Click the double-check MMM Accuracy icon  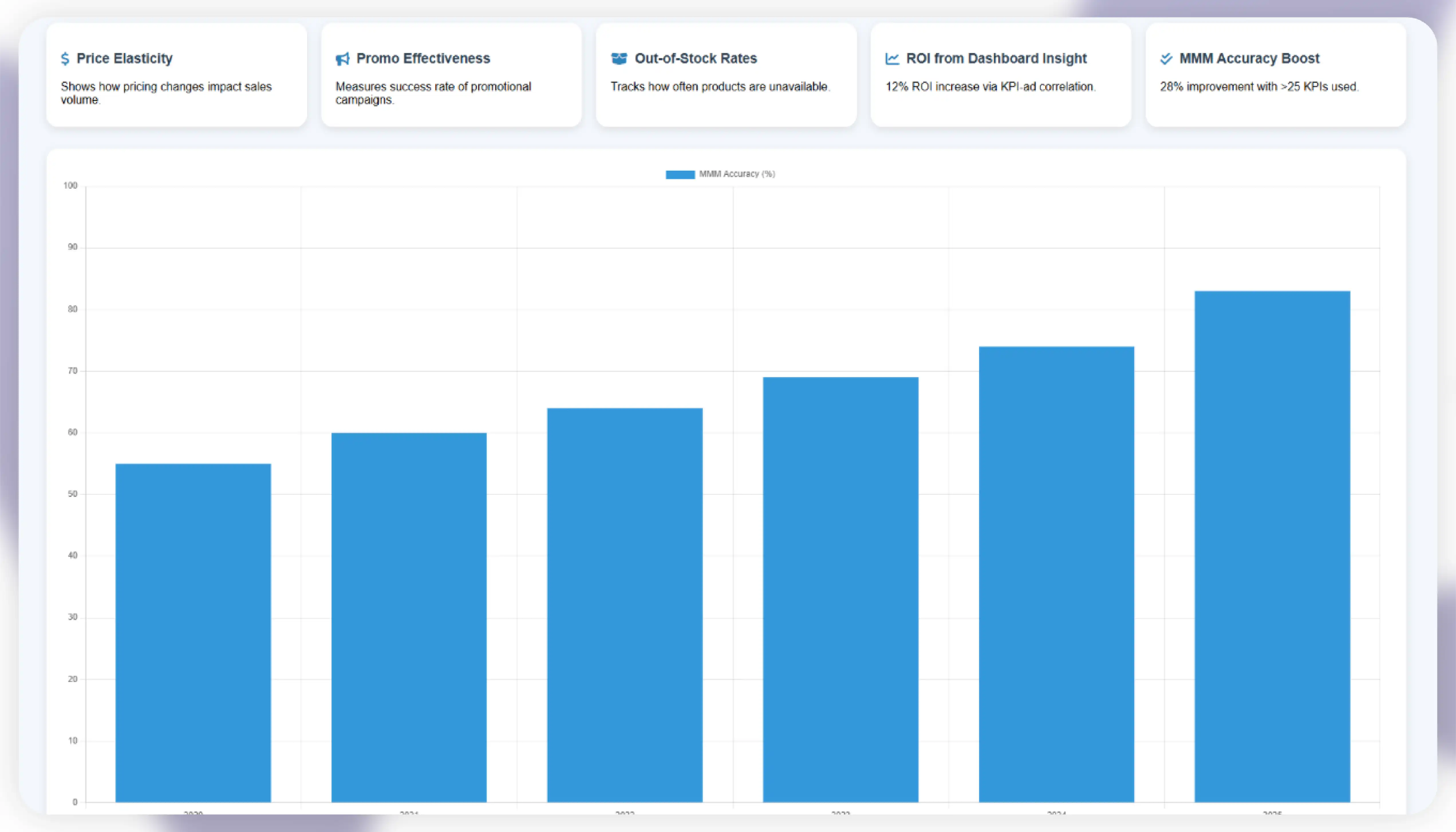pyautogui.click(x=1166, y=58)
